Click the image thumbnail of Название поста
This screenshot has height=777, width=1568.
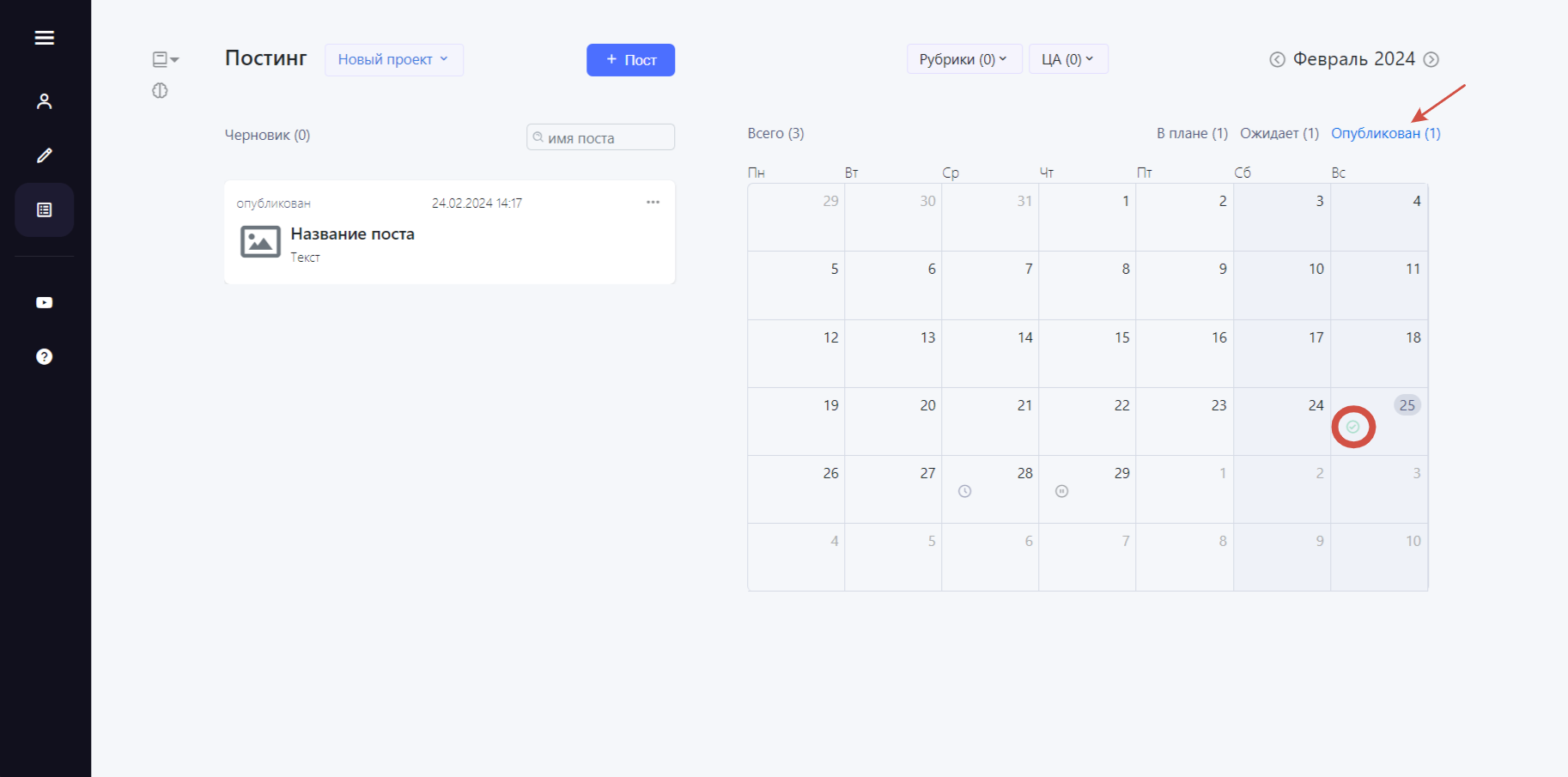click(x=260, y=242)
